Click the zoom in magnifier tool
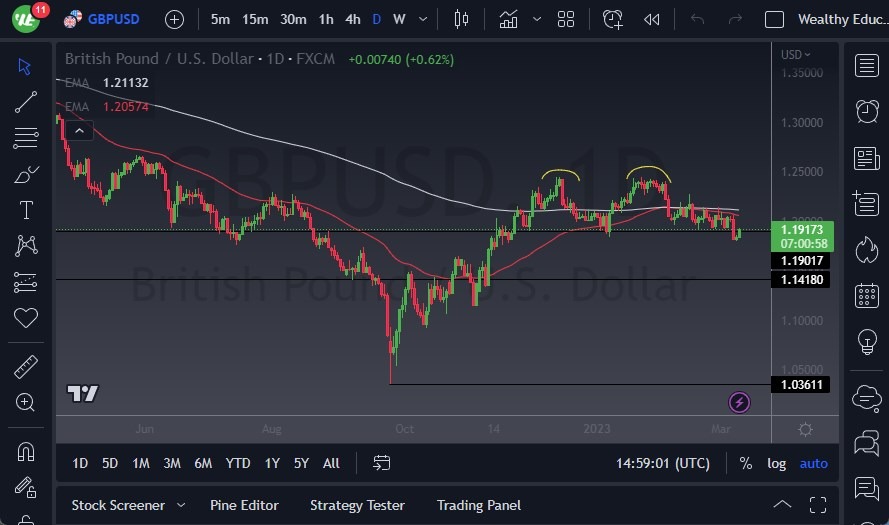 tap(25, 402)
